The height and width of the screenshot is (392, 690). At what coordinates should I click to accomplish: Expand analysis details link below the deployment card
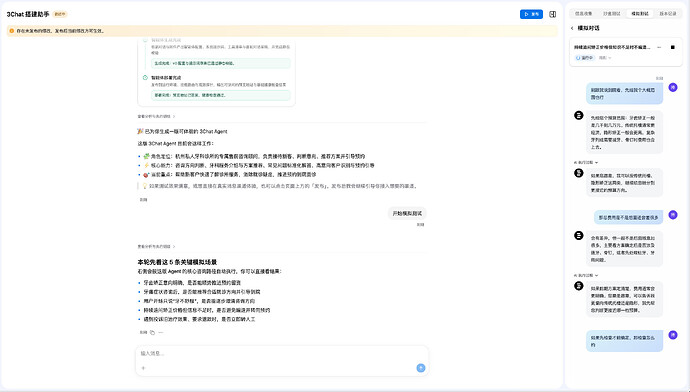point(156,117)
